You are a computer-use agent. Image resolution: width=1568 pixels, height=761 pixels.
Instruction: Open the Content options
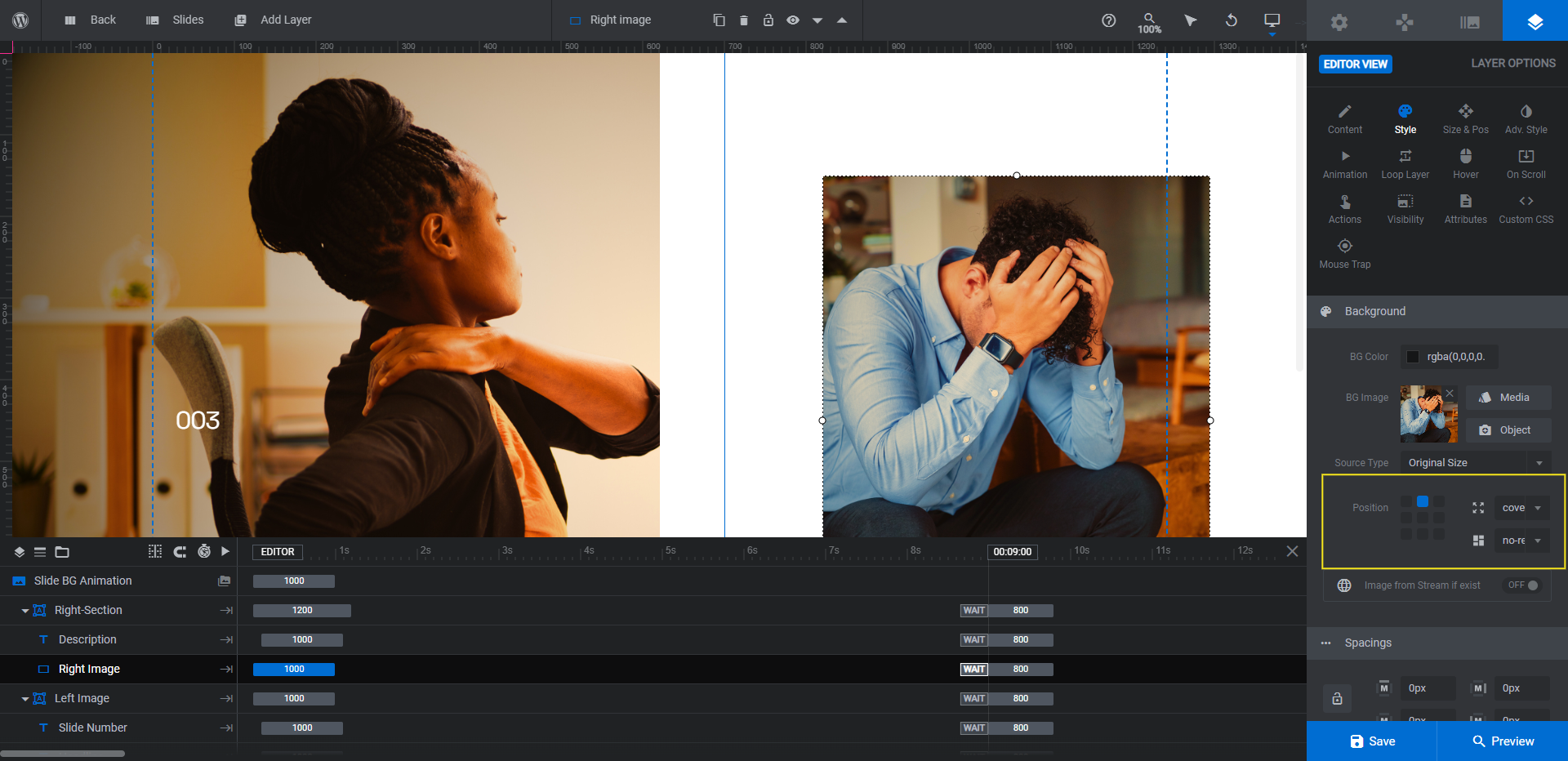tap(1345, 119)
